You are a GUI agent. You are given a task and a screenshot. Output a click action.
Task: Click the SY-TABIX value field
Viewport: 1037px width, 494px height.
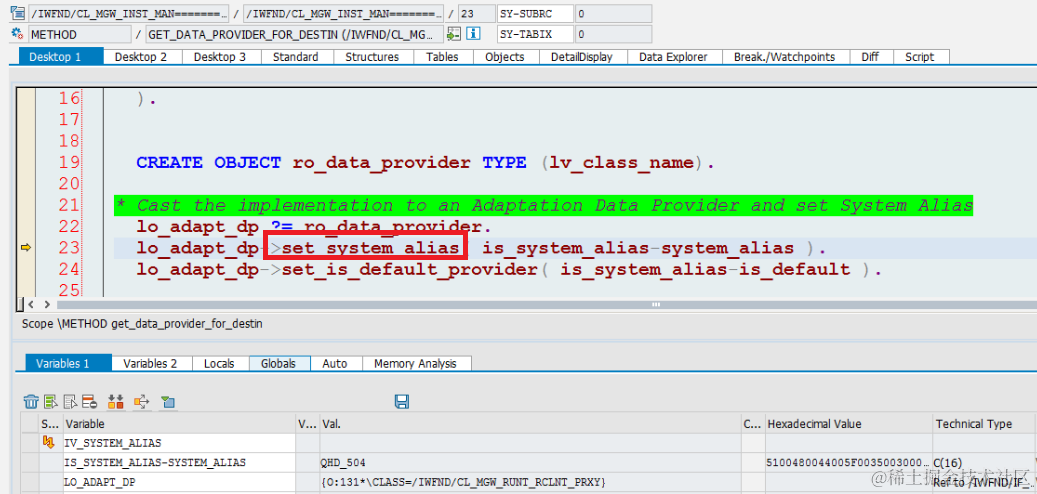tap(613, 34)
